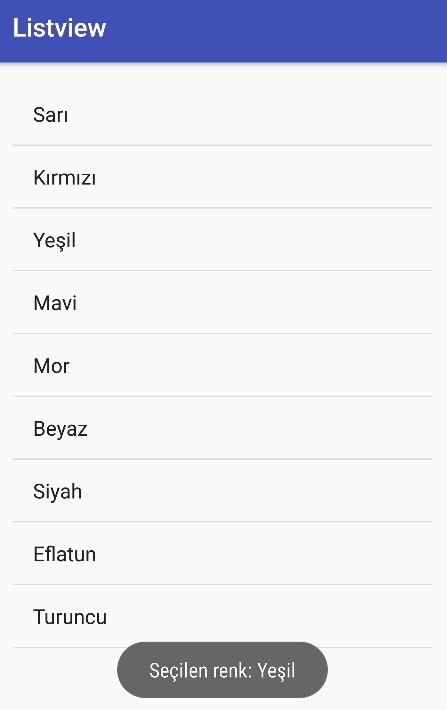Tap the Beyaz list row
Image resolution: width=447 pixels, height=710 pixels.
coord(222,428)
